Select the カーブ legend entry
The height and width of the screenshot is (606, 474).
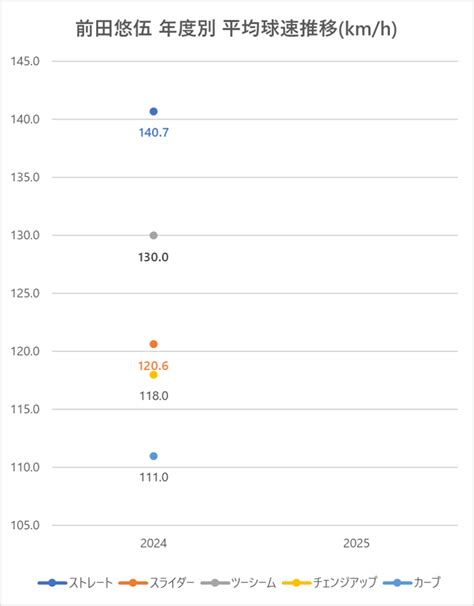click(412, 583)
